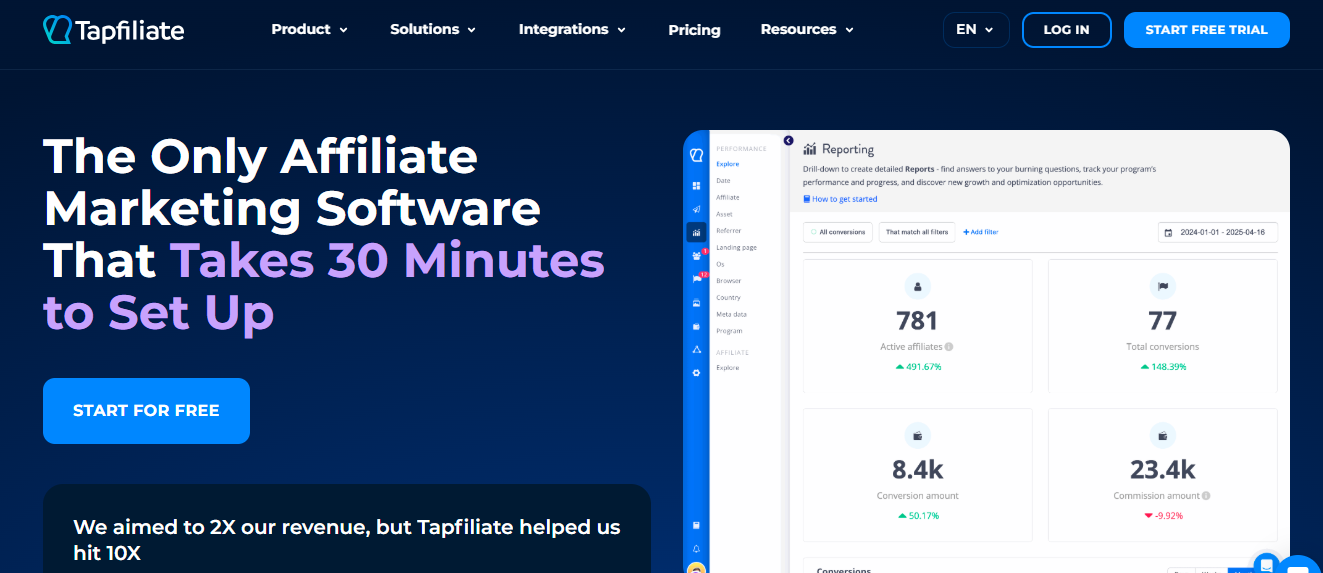
Task: Click the 491.67% active affiliates change
Action: coord(918,367)
